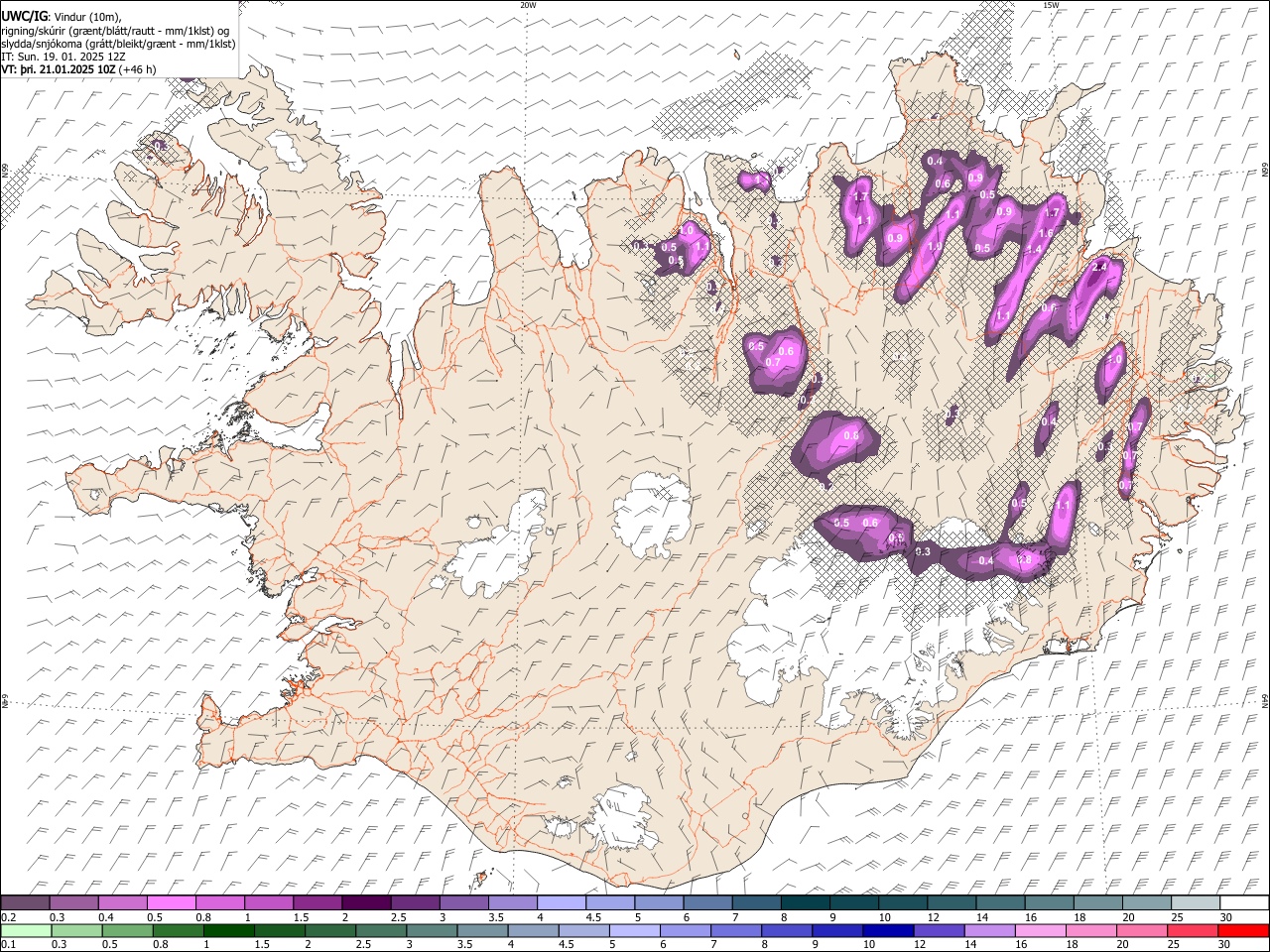Click bottom legend swatch between 0.1 and 0.3
1270x952 pixels.
(26, 930)
